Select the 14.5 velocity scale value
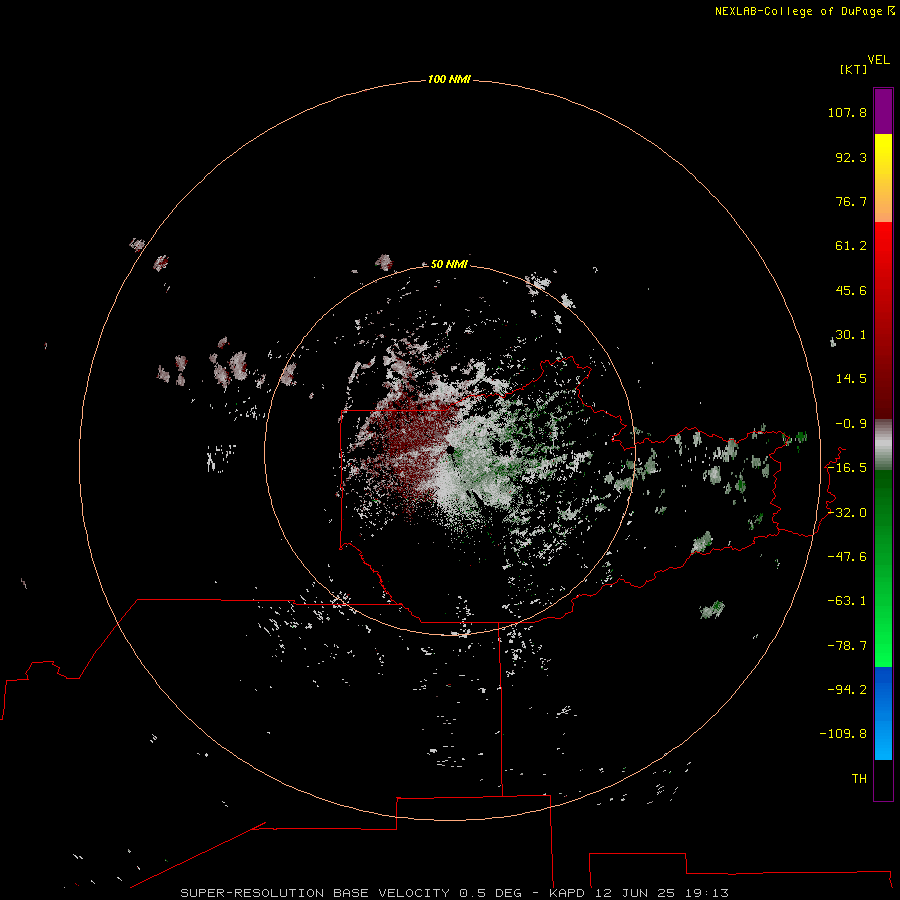900x900 pixels. pyautogui.click(x=851, y=379)
